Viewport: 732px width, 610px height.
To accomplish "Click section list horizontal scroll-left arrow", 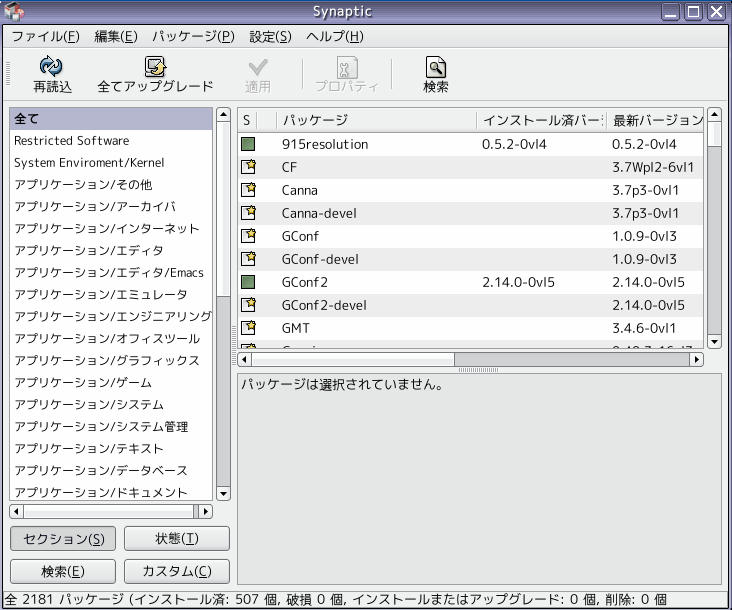I will pos(16,512).
